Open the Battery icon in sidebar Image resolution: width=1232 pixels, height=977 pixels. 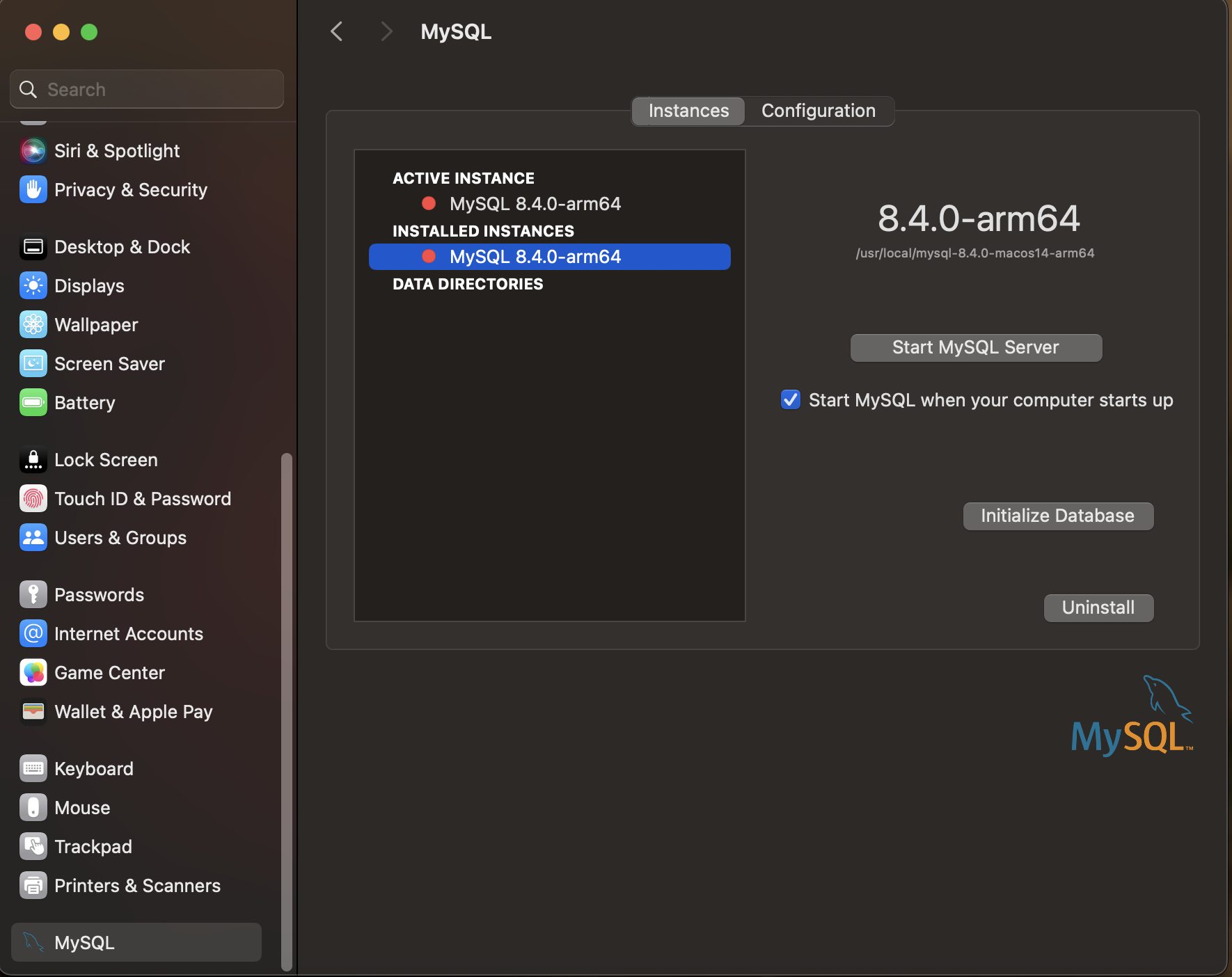[33, 402]
